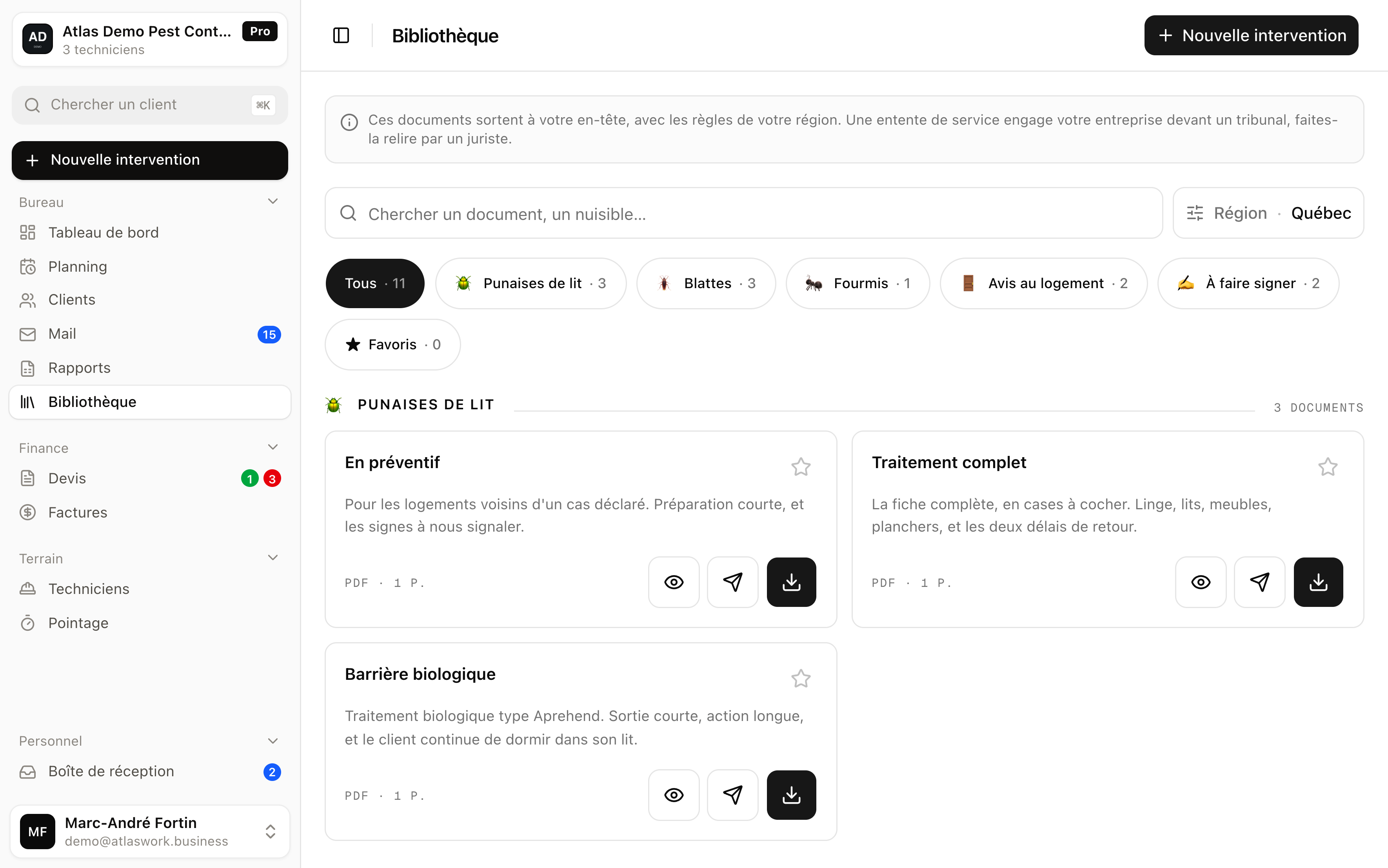Show the Favoris filter chip
The image size is (1388, 868).
point(392,345)
